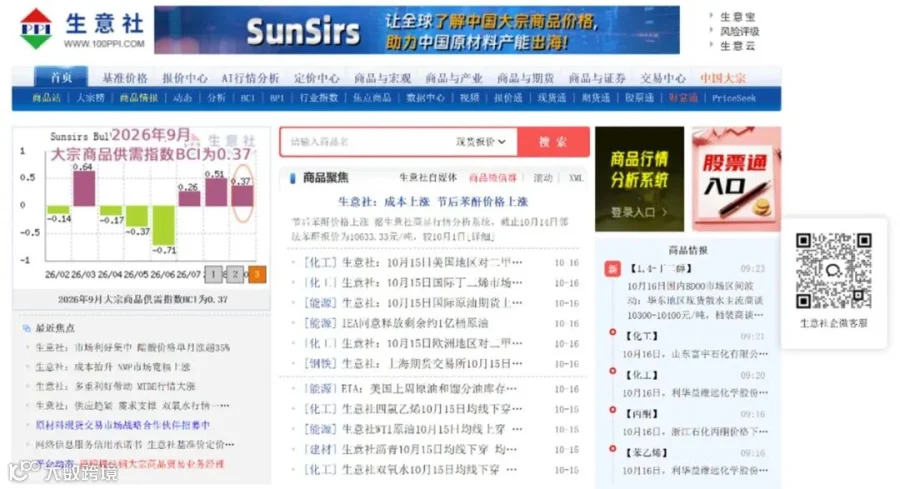Open the 【丙酮】 intelligence entry
900x489 pixels.
click(x=641, y=414)
